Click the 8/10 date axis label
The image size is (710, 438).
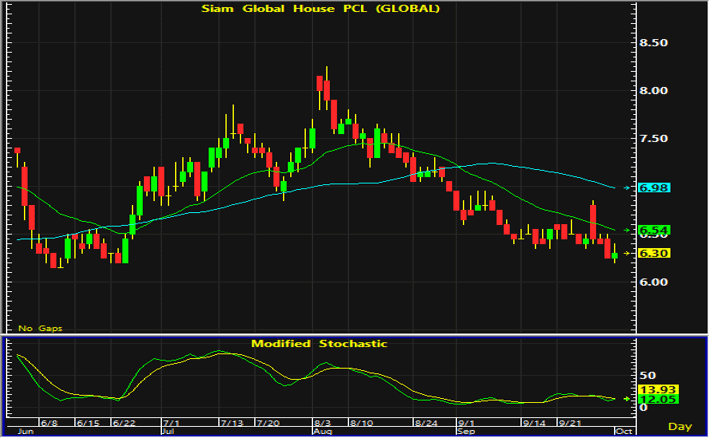[x=361, y=423]
